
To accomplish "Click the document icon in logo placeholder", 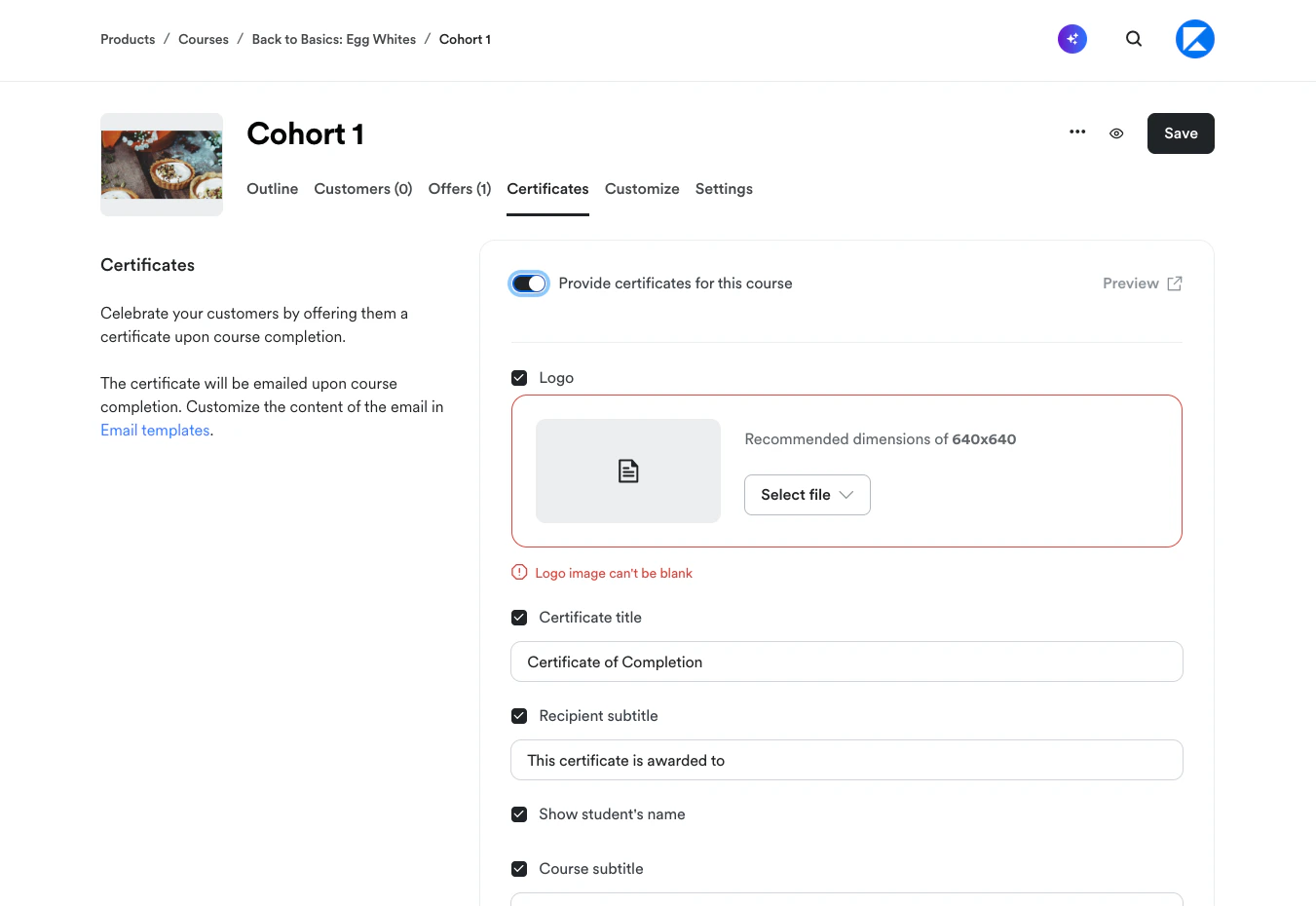I will click(x=628, y=472).
